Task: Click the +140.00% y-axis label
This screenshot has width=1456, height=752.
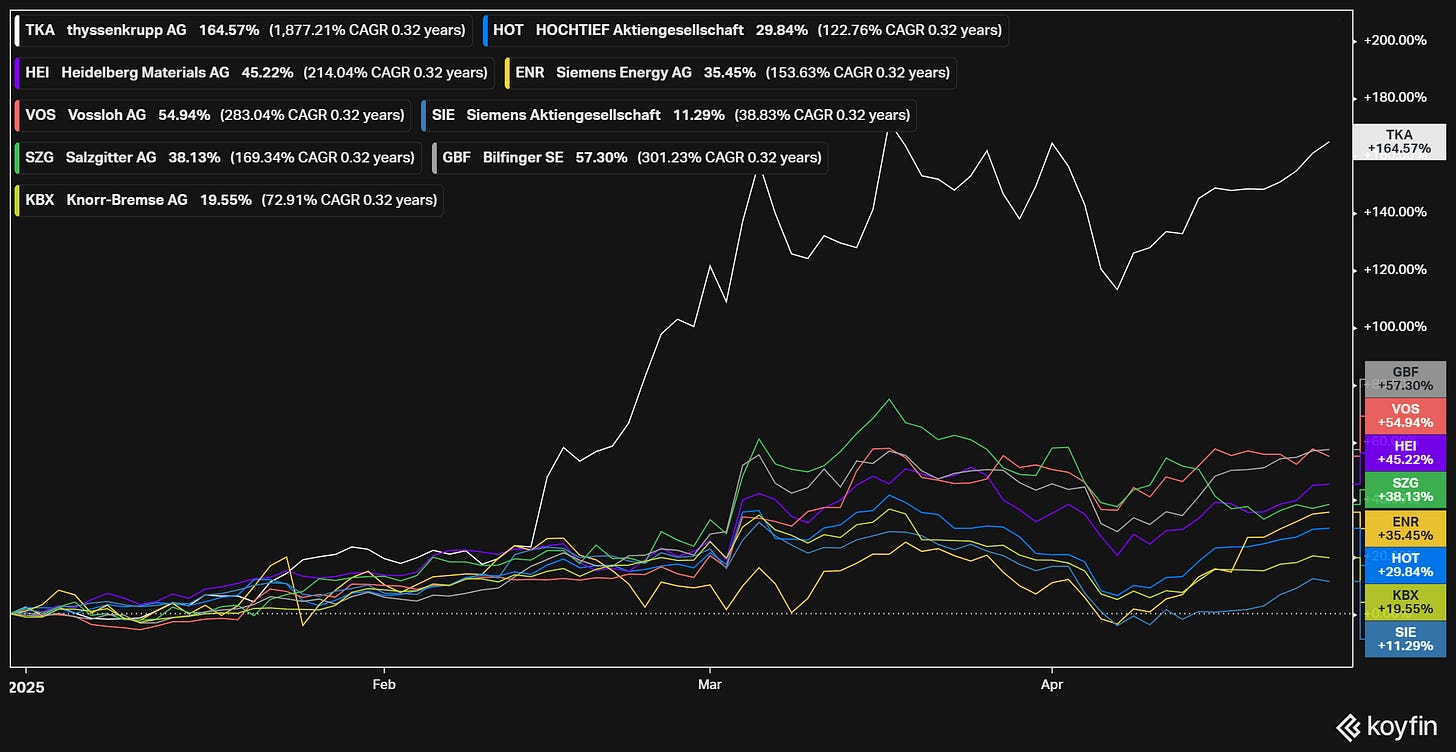Action: 1395,212
